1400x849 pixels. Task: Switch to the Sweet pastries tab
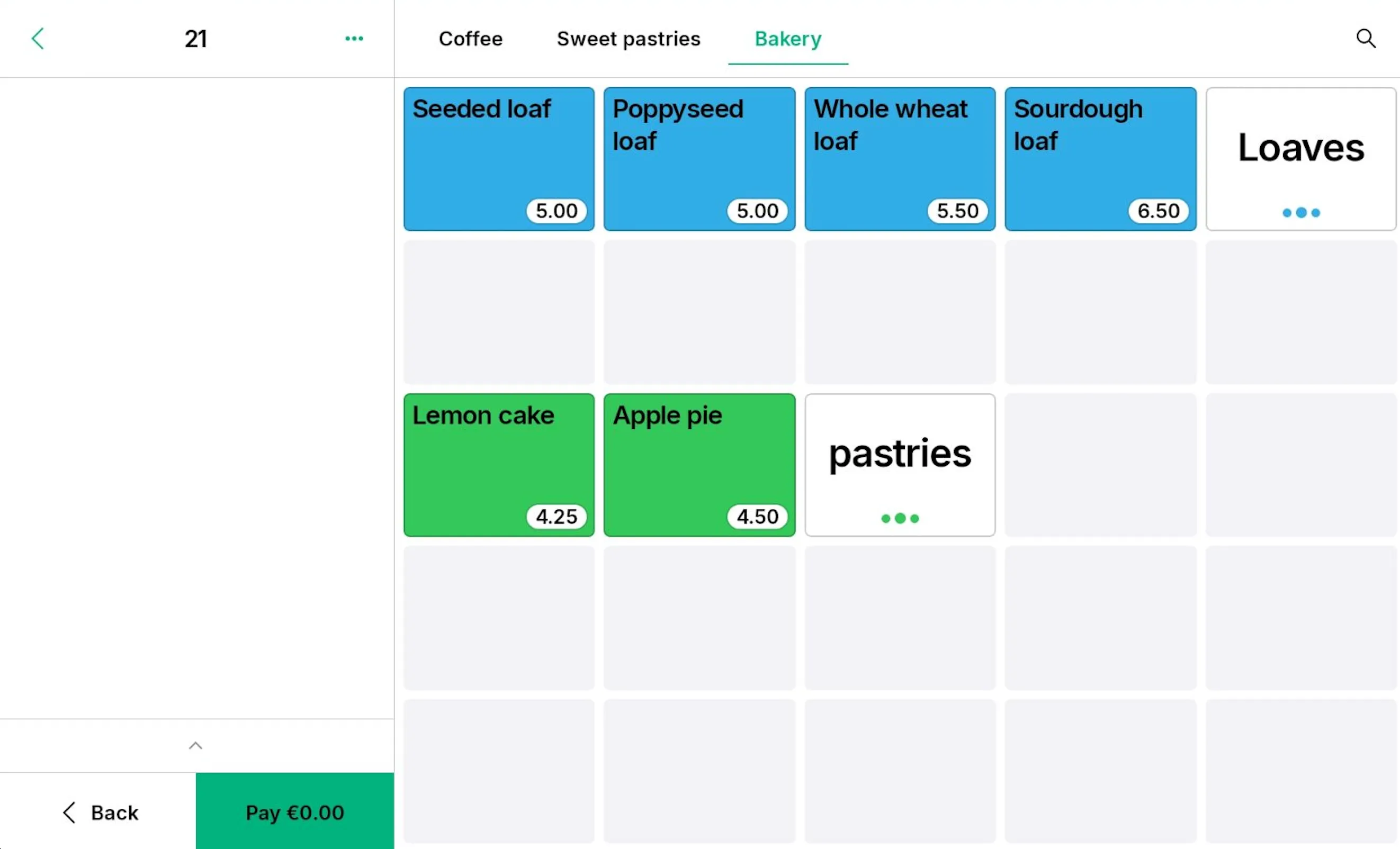pyautogui.click(x=629, y=39)
